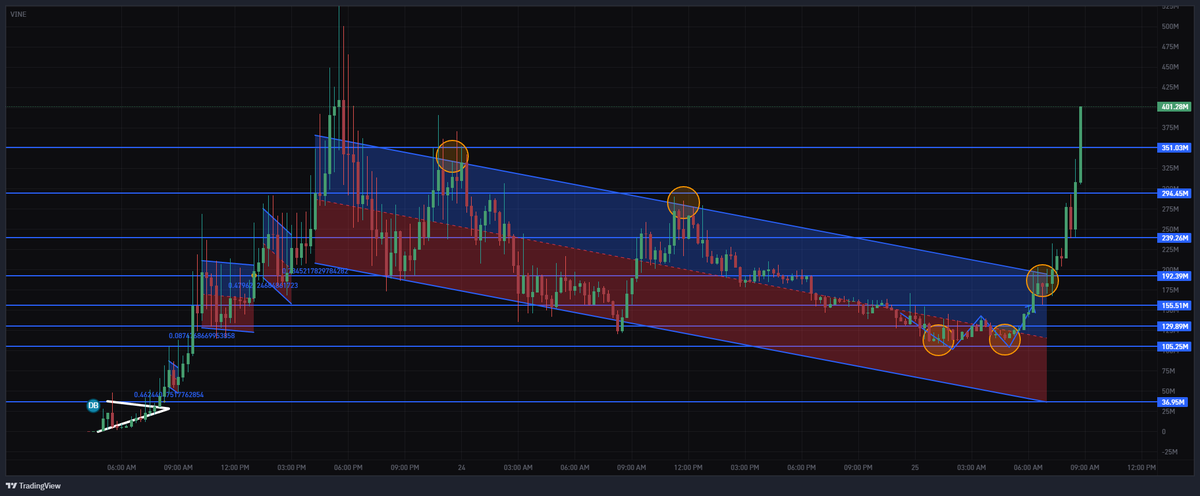
Task: Click the green 401.28M current price label
Action: coord(1172,107)
